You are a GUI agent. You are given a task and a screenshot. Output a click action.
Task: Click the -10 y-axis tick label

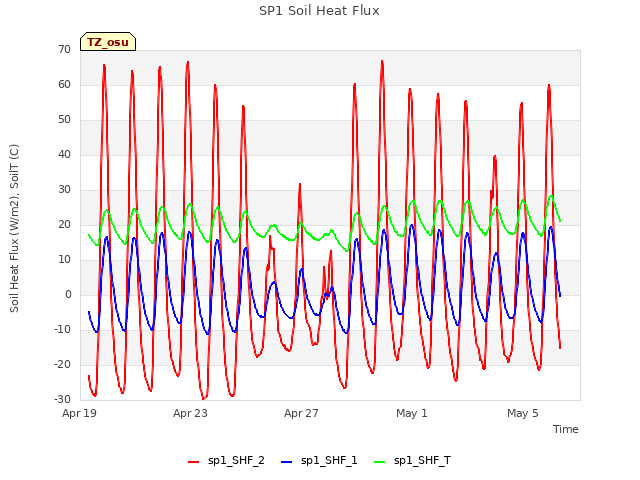tap(62, 329)
